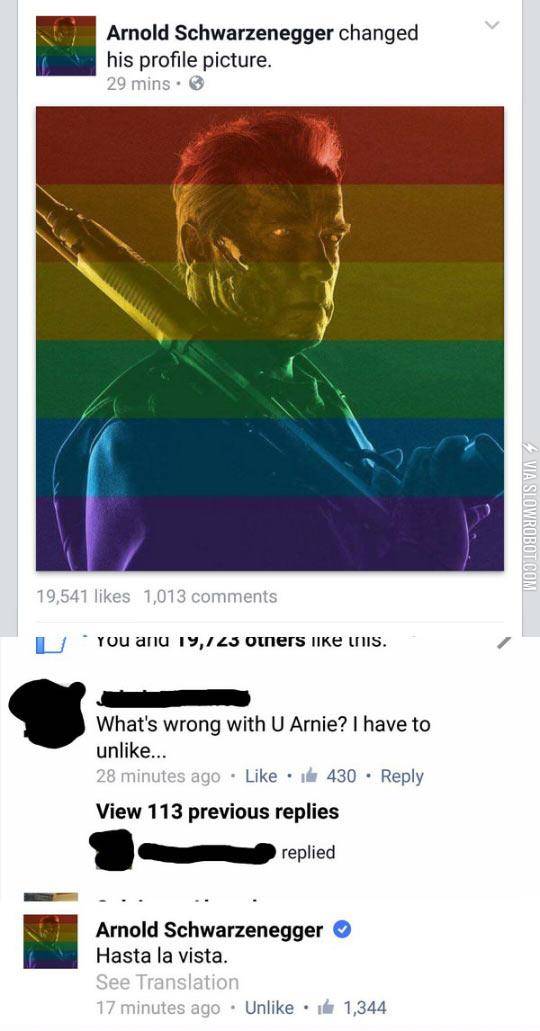The image size is (540, 1031).
Task: Click the 29 mins timestamp
Action: (x=138, y=84)
